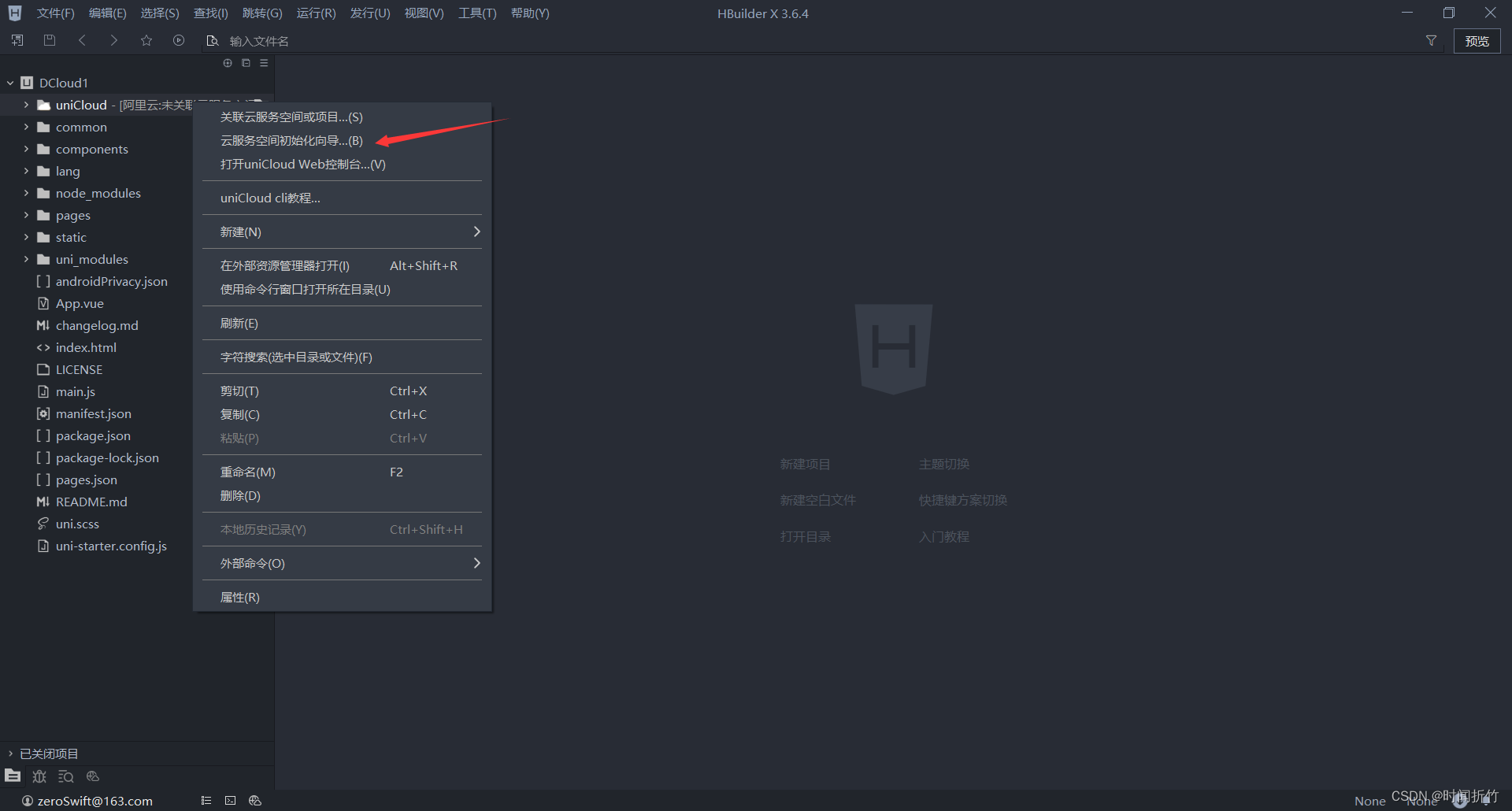The width and height of the screenshot is (1512, 811).
Task: Collapse the DCloud1 project root
Action: click(10, 83)
